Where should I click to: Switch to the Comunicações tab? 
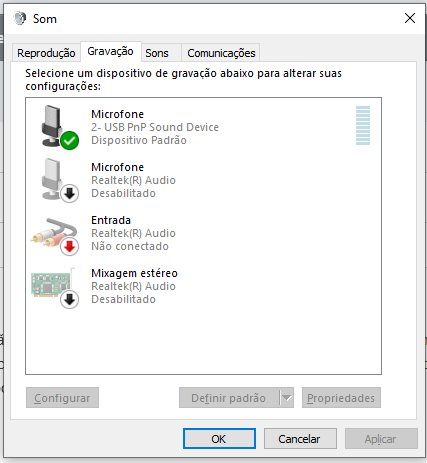(221, 53)
